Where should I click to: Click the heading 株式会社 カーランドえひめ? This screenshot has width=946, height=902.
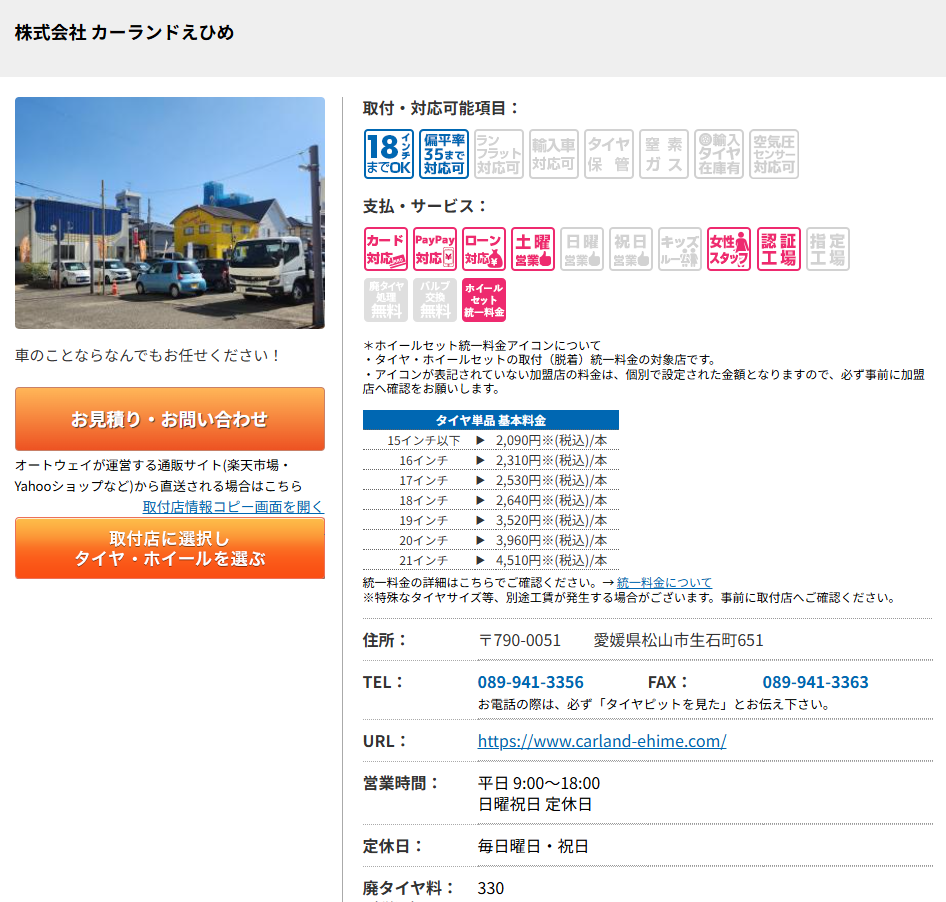point(124,33)
